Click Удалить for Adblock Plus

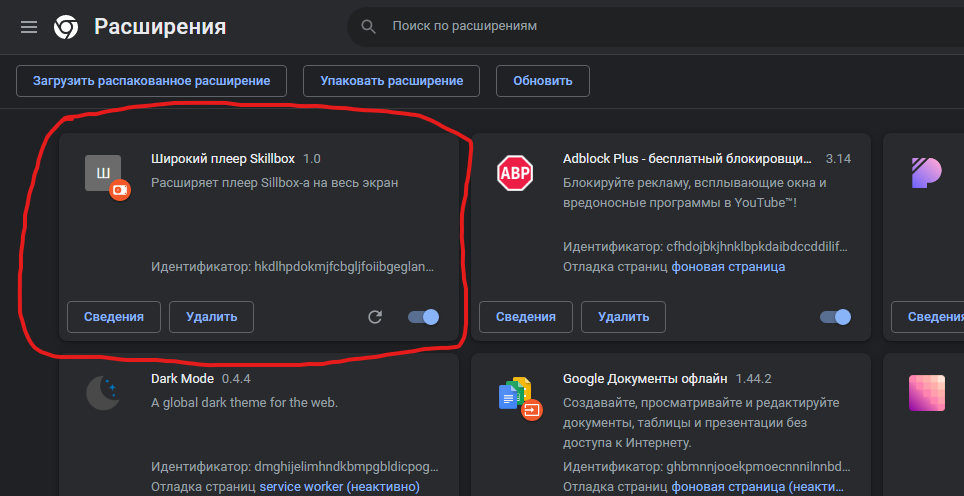click(623, 317)
